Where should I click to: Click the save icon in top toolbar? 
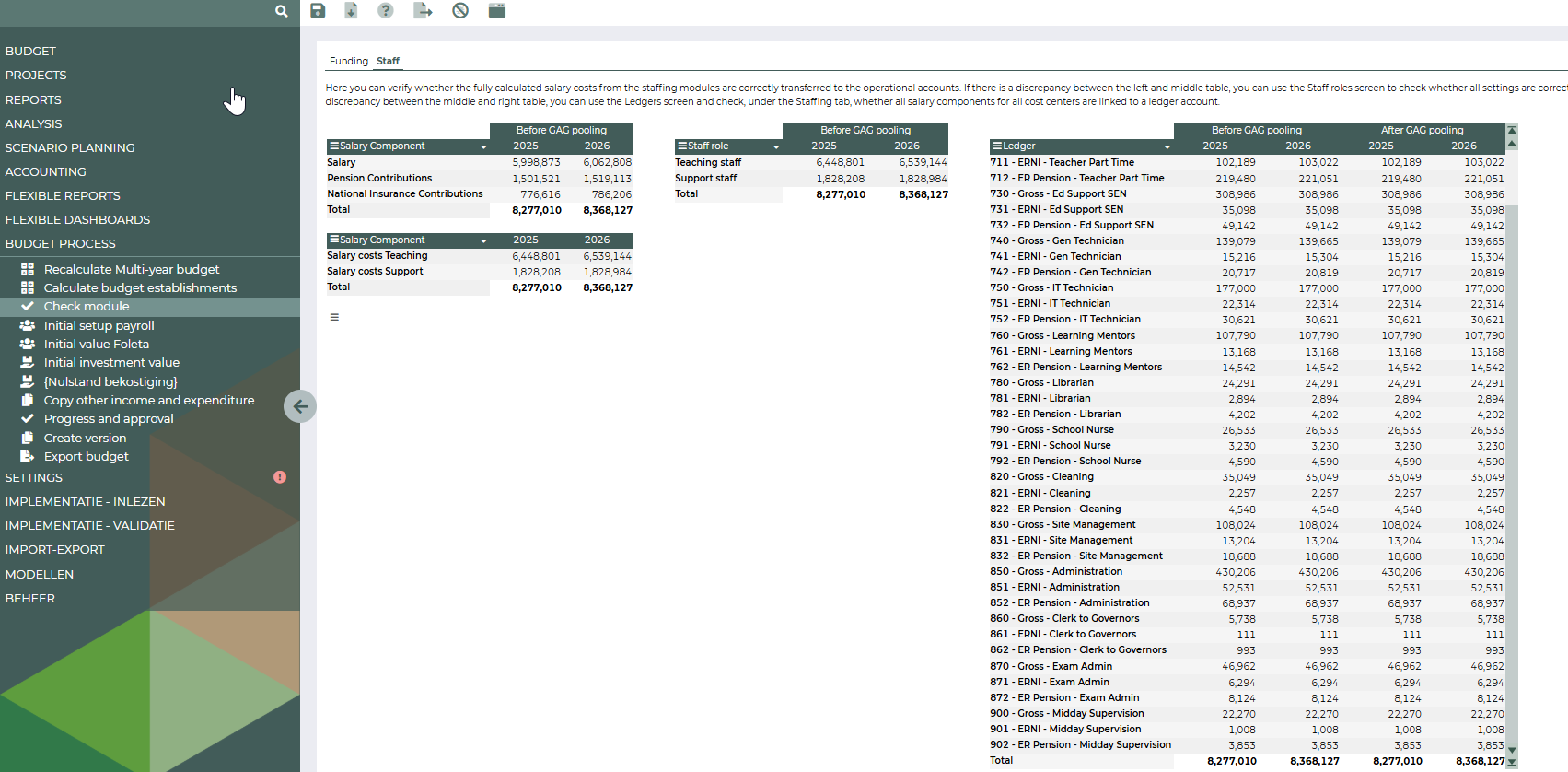pyautogui.click(x=318, y=10)
